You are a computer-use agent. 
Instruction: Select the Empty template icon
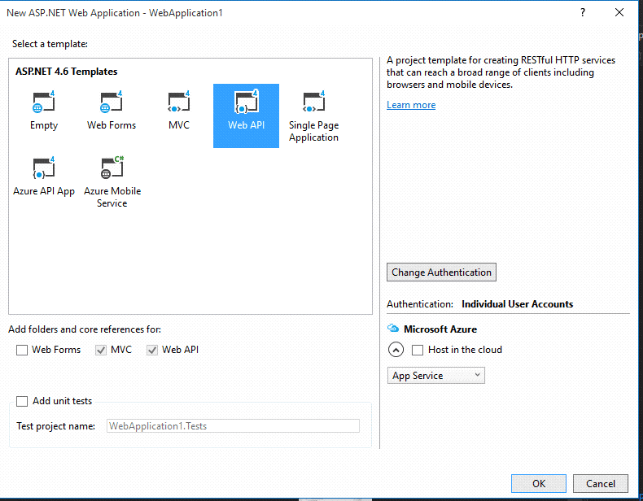pos(43,104)
